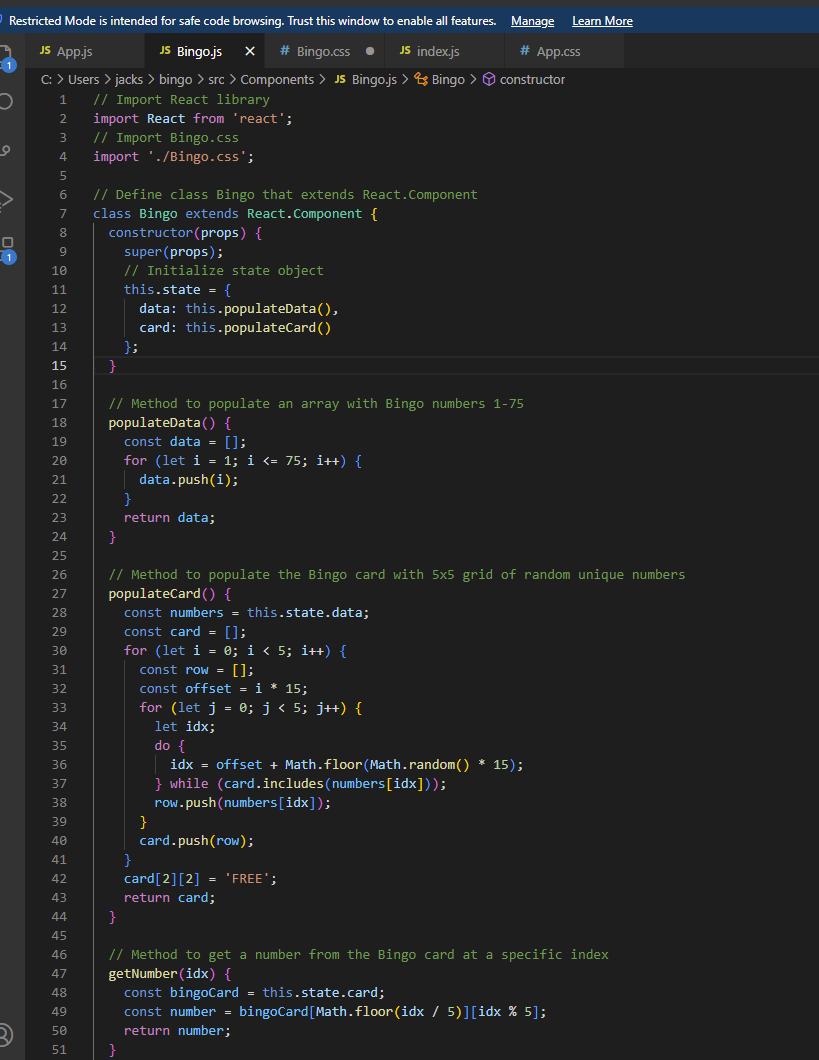Click the JS icon in the breadcrumb path
Image resolution: width=819 pixels, height=1060 pixels.
pyautogui.click(x=341, y=79)
